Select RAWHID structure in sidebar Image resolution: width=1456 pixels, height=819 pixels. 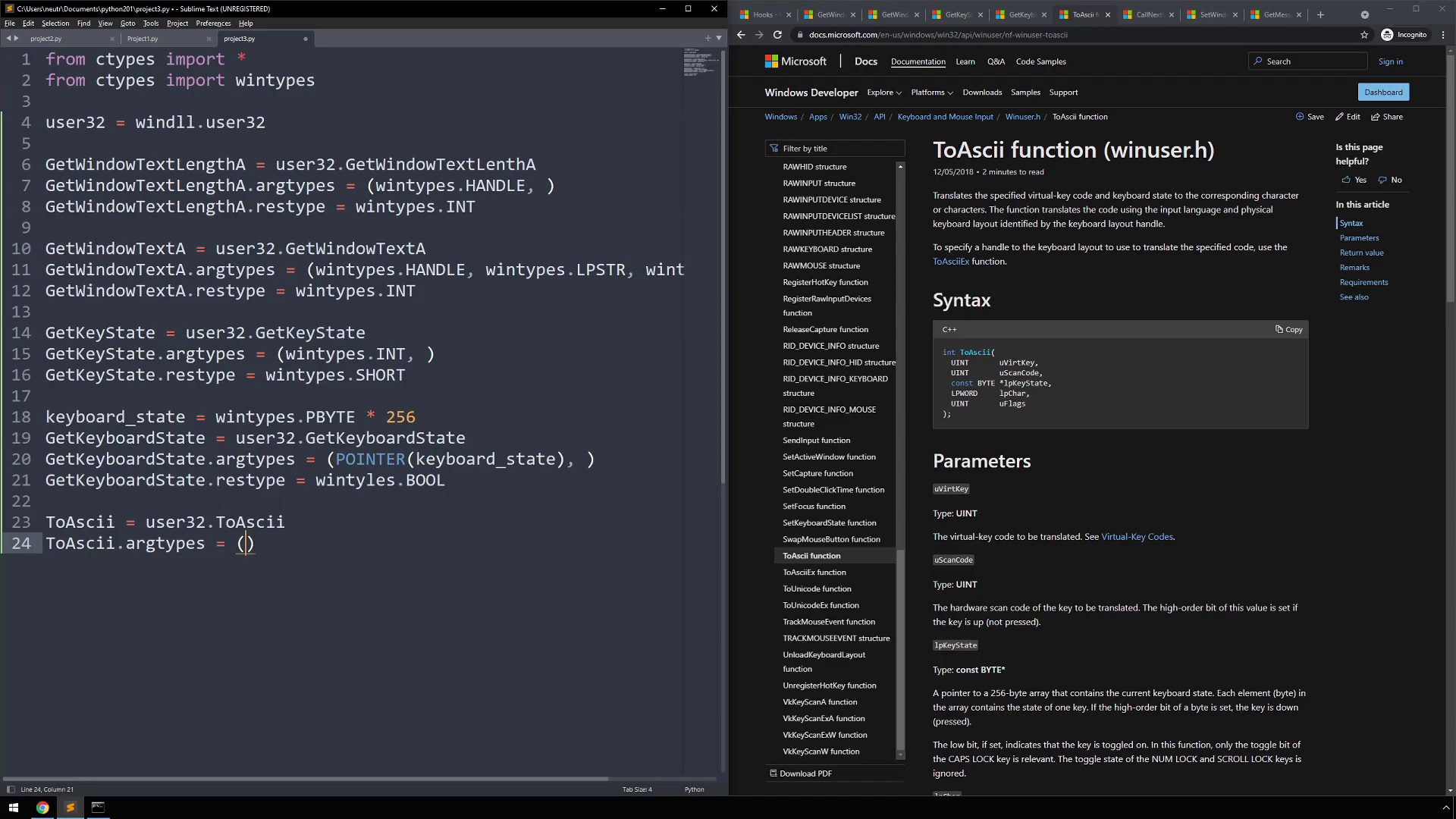(x=814, y=167)
